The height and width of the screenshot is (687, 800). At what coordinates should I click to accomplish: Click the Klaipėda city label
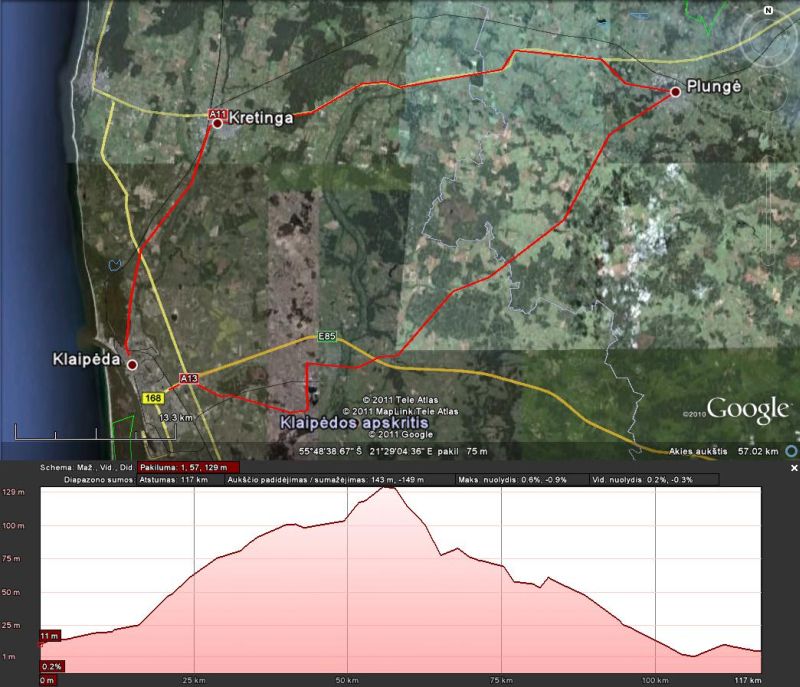pos(86,359)
